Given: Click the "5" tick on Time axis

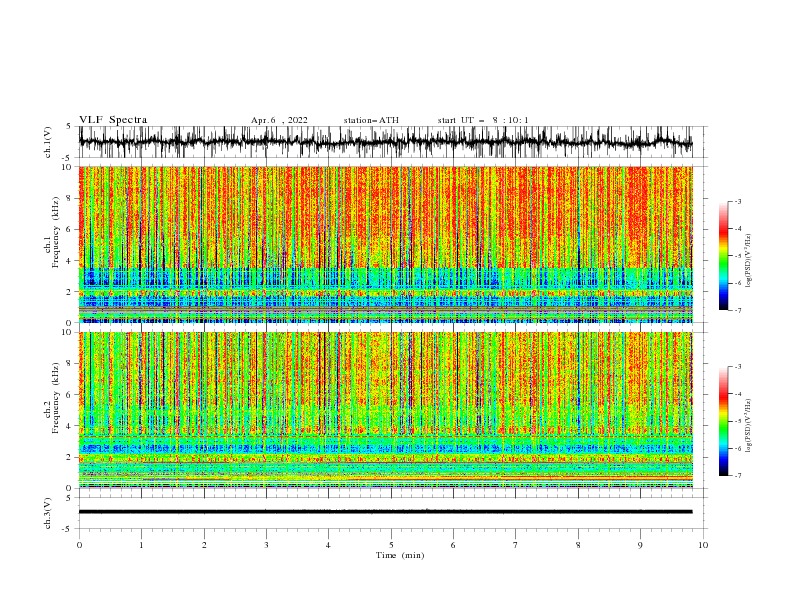Looking at the screenshot, I should (391, 545).
